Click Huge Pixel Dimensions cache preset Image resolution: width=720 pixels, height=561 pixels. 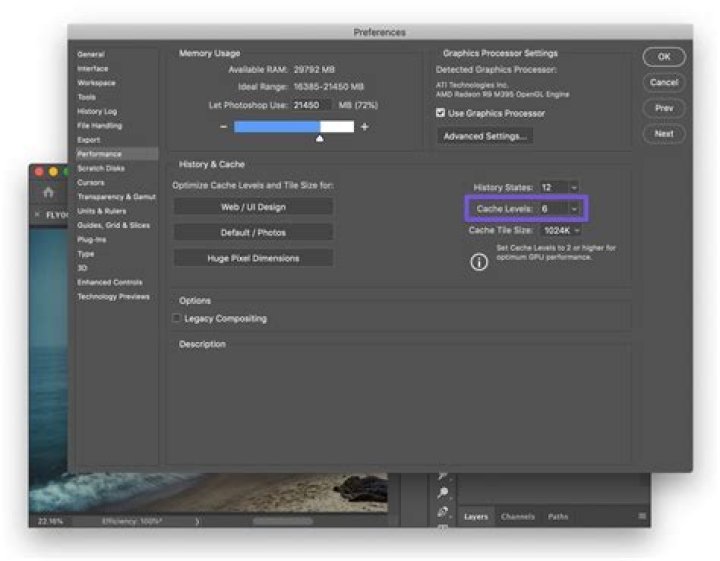point(253,258)
